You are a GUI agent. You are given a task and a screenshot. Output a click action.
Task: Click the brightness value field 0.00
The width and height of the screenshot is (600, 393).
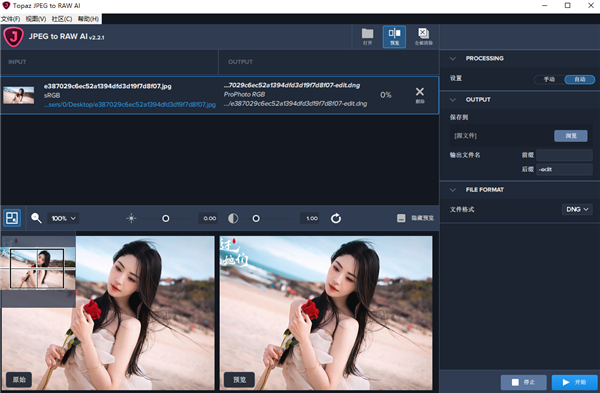(209, 218)
